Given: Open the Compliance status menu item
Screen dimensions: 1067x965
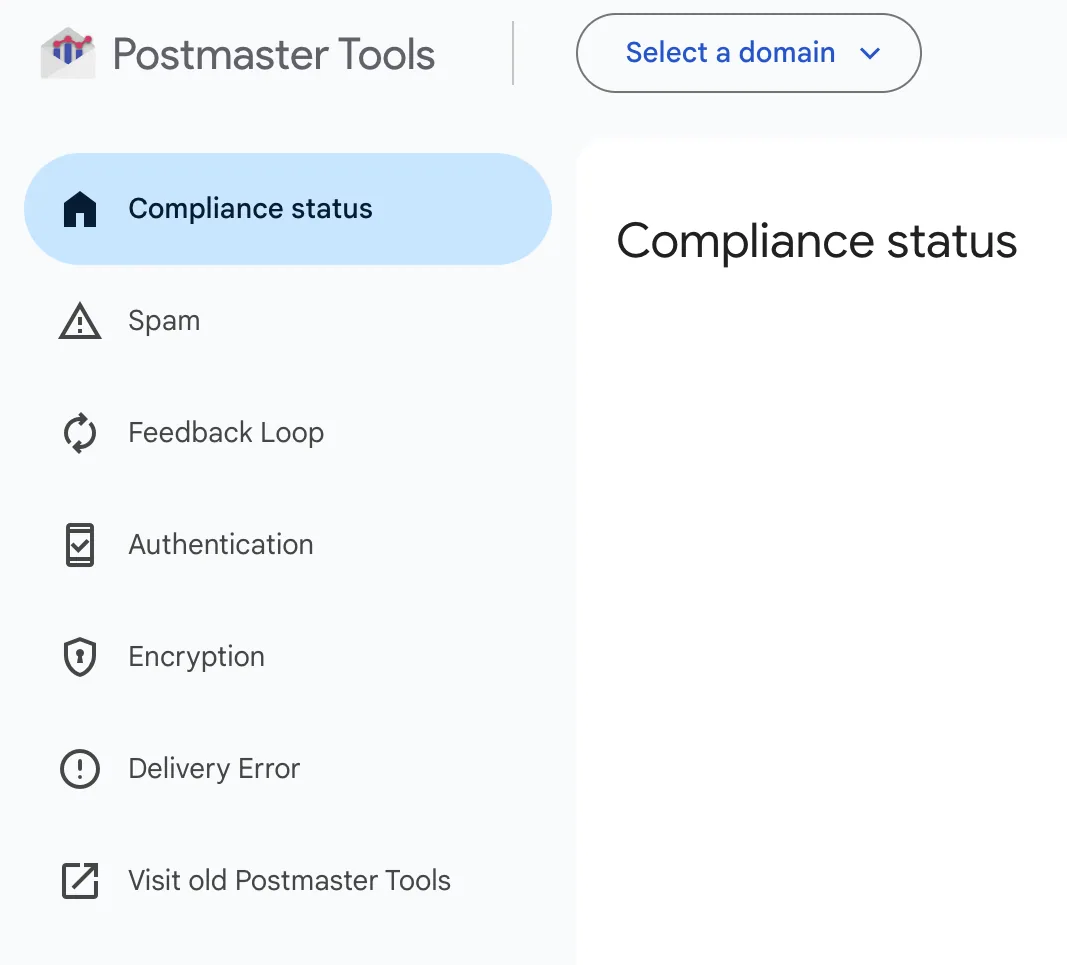Looking at the screenshot, I should click(x=288, y=209).
